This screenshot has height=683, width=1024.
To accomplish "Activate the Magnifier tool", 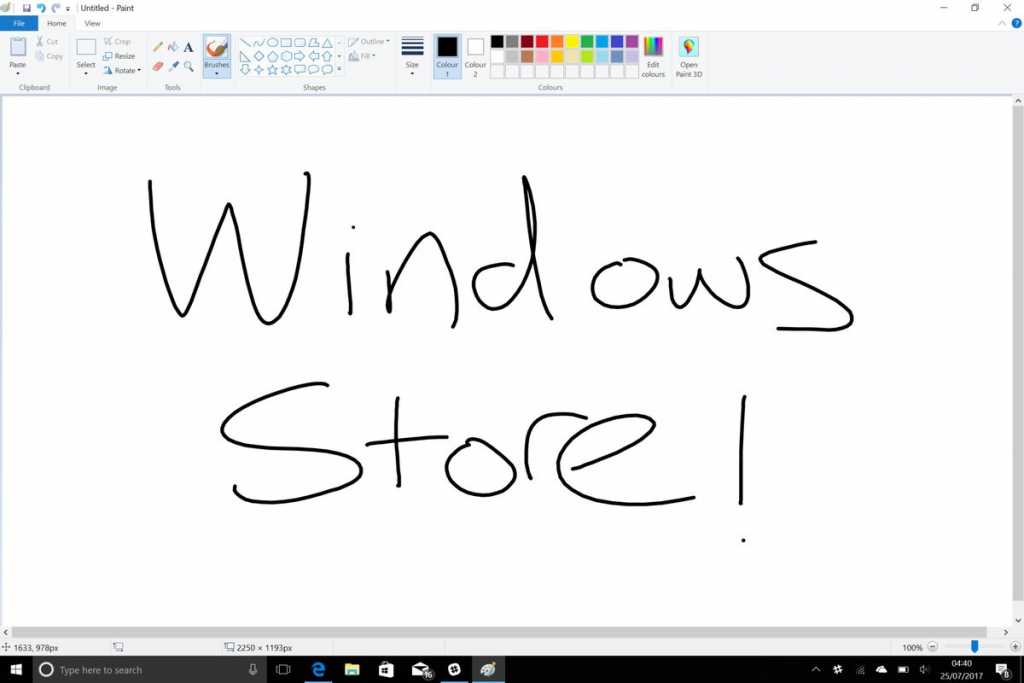I will (x=188, y=66).
